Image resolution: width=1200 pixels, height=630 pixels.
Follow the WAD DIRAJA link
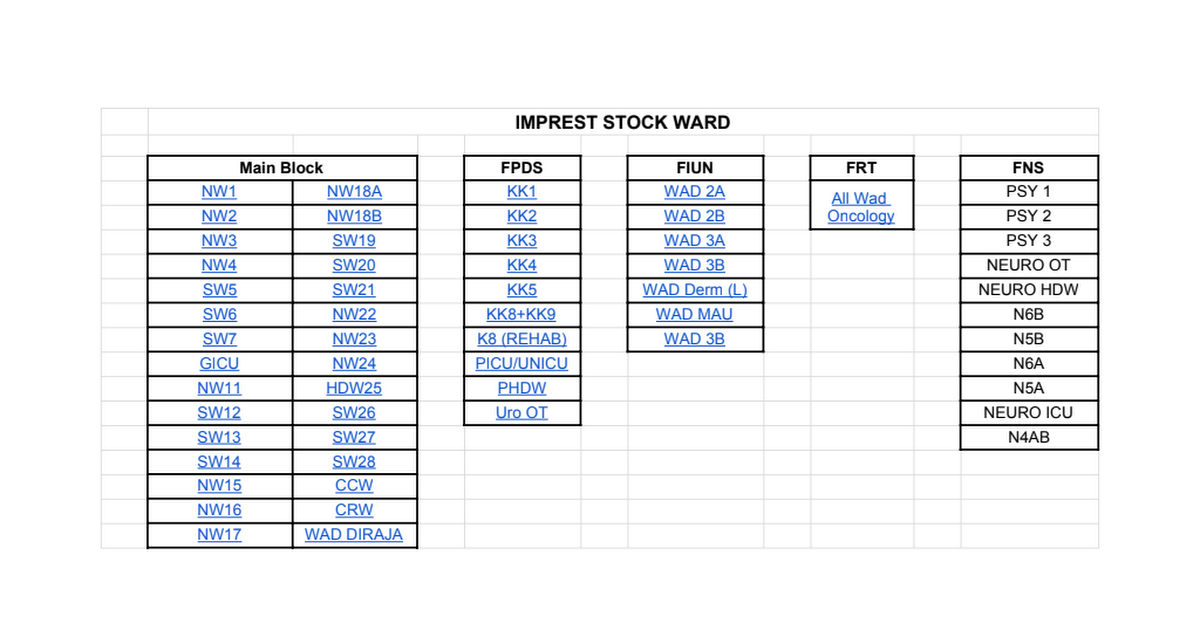354,535
